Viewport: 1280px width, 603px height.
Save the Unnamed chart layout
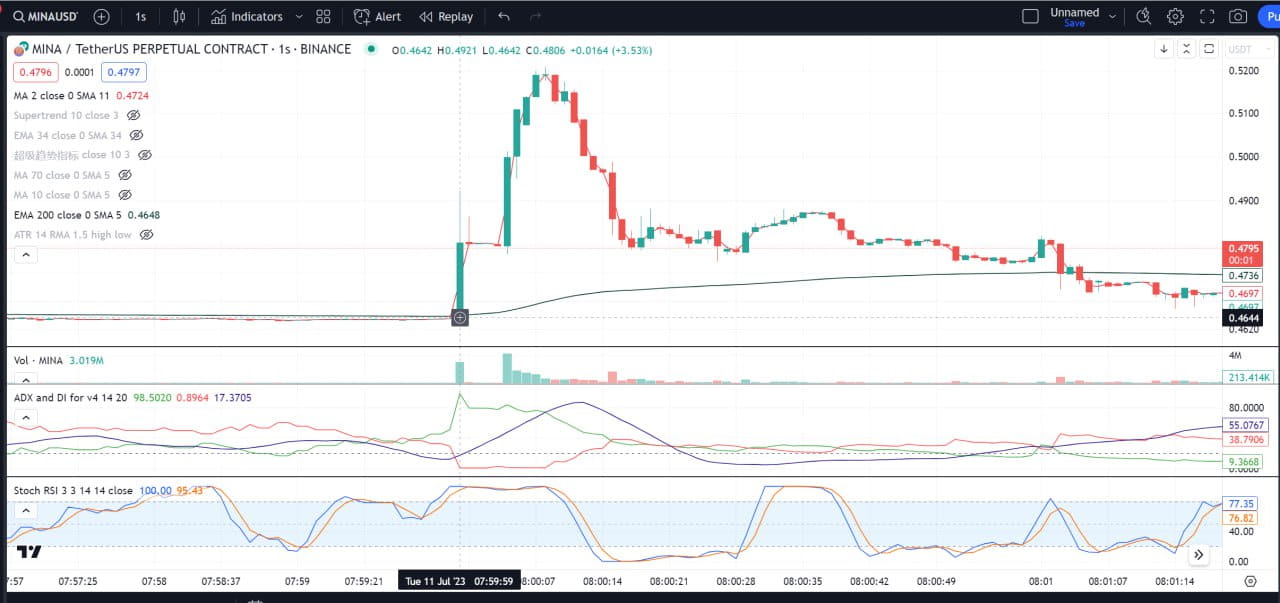pos(1074,23)
